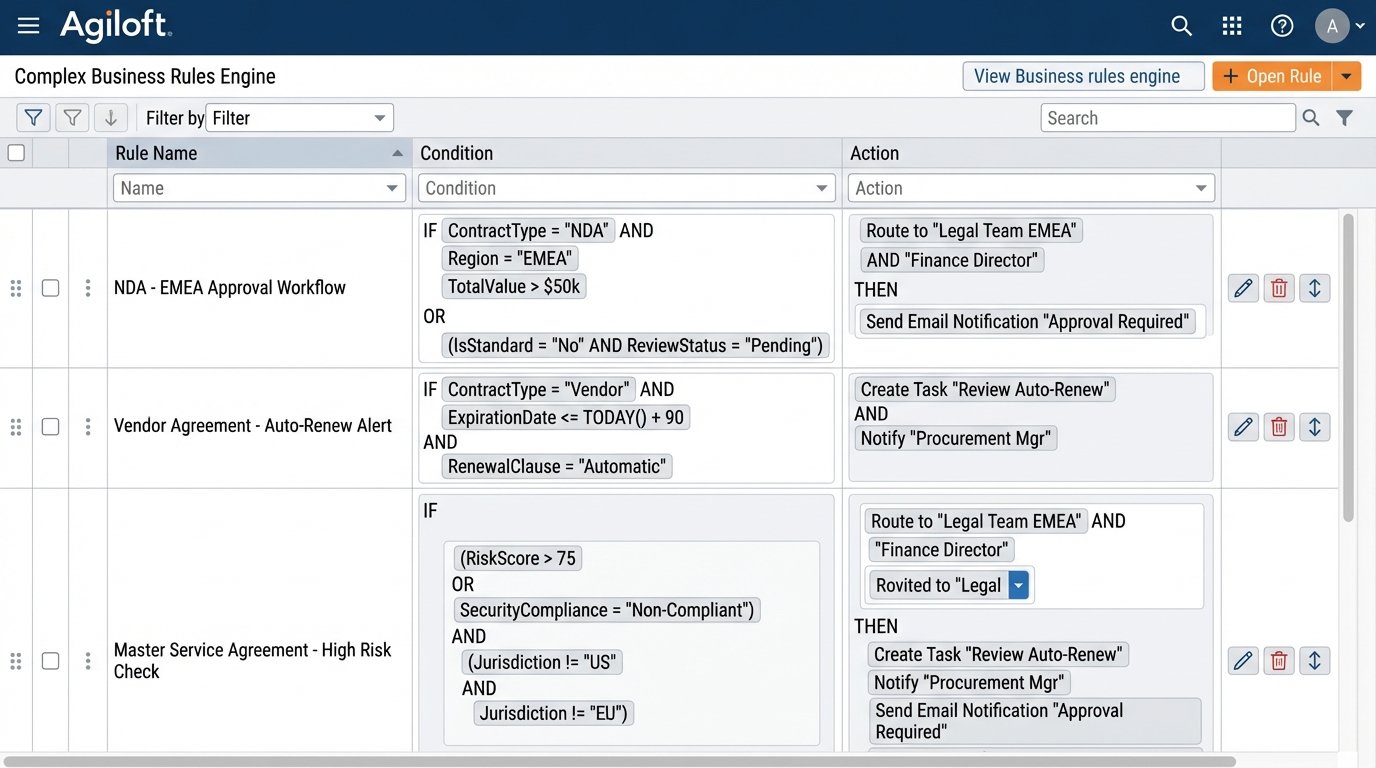Select the Vendor Agreement rule checkbox
Viewport: 1376px width, 768px height.
click(50, 426)
